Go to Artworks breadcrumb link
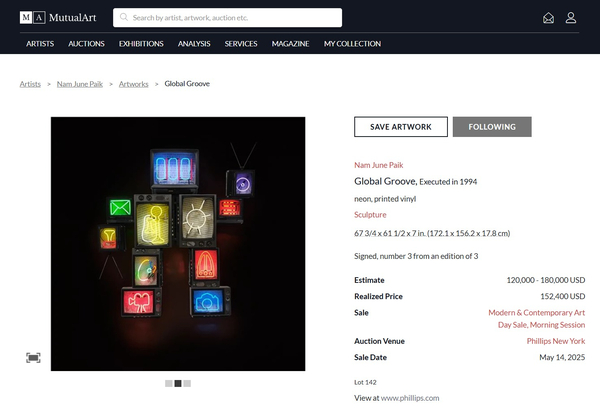Image resolution: width=600 pixels, height=417 pixels. pyautogui.click(x=133, y=84)
